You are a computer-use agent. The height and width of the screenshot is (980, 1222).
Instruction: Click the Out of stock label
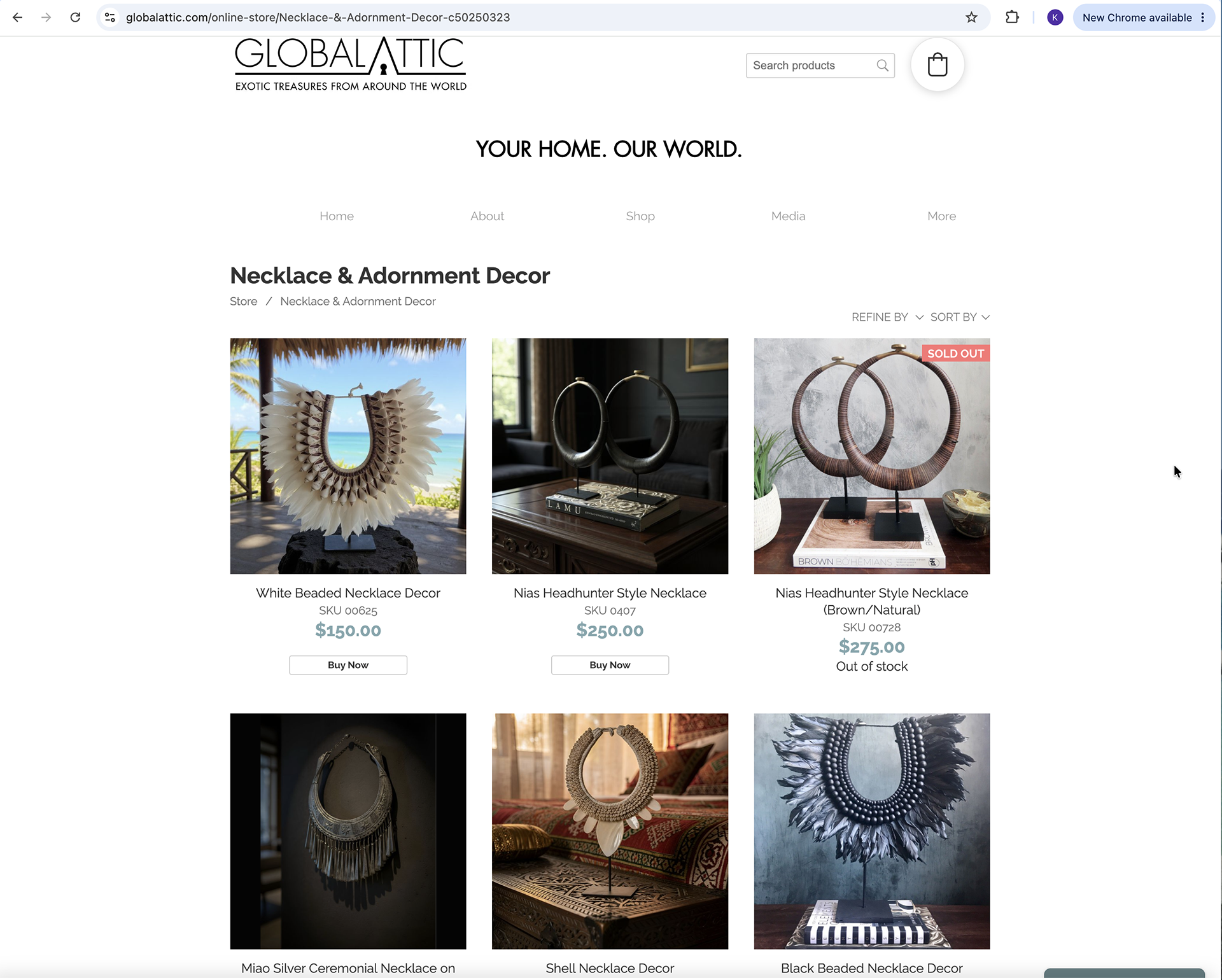[x=872, y=666]
